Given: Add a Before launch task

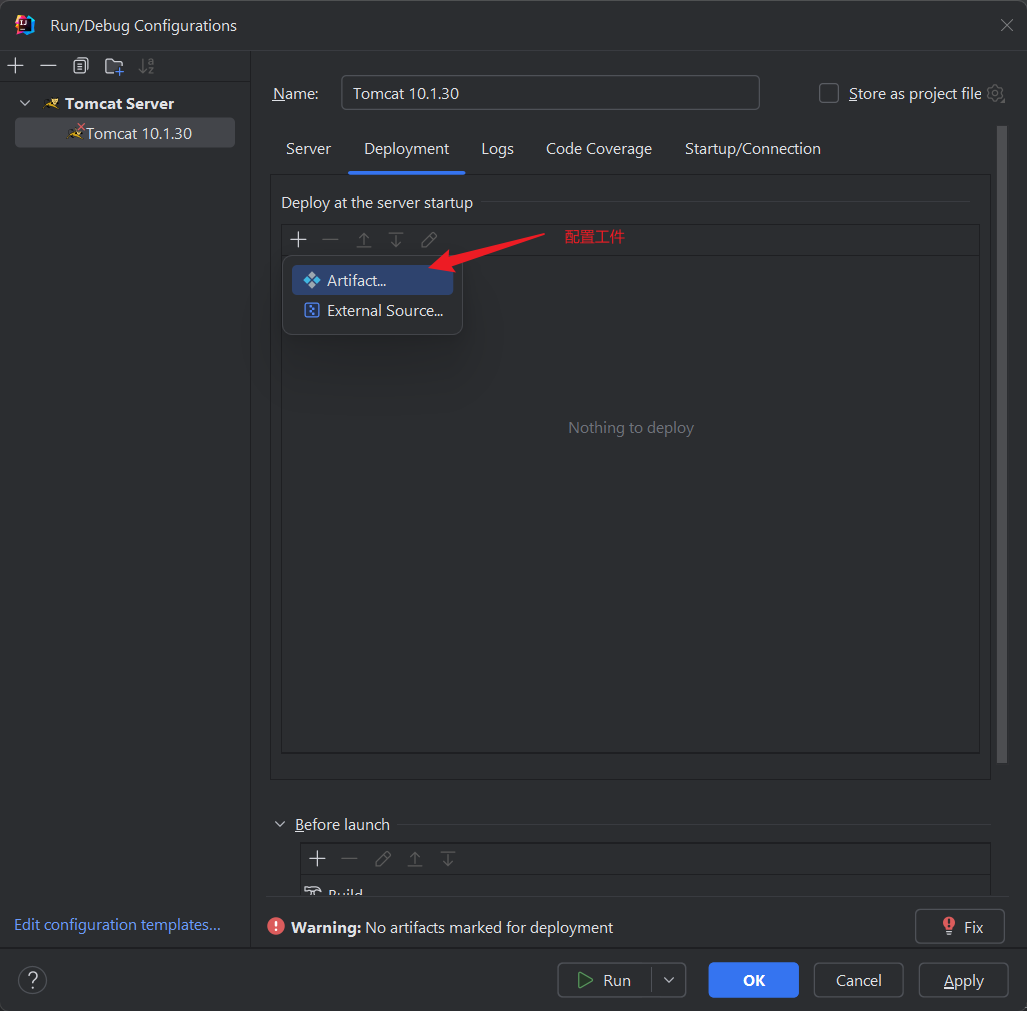Looking at the screenshot, I should (x=318, y=858).
